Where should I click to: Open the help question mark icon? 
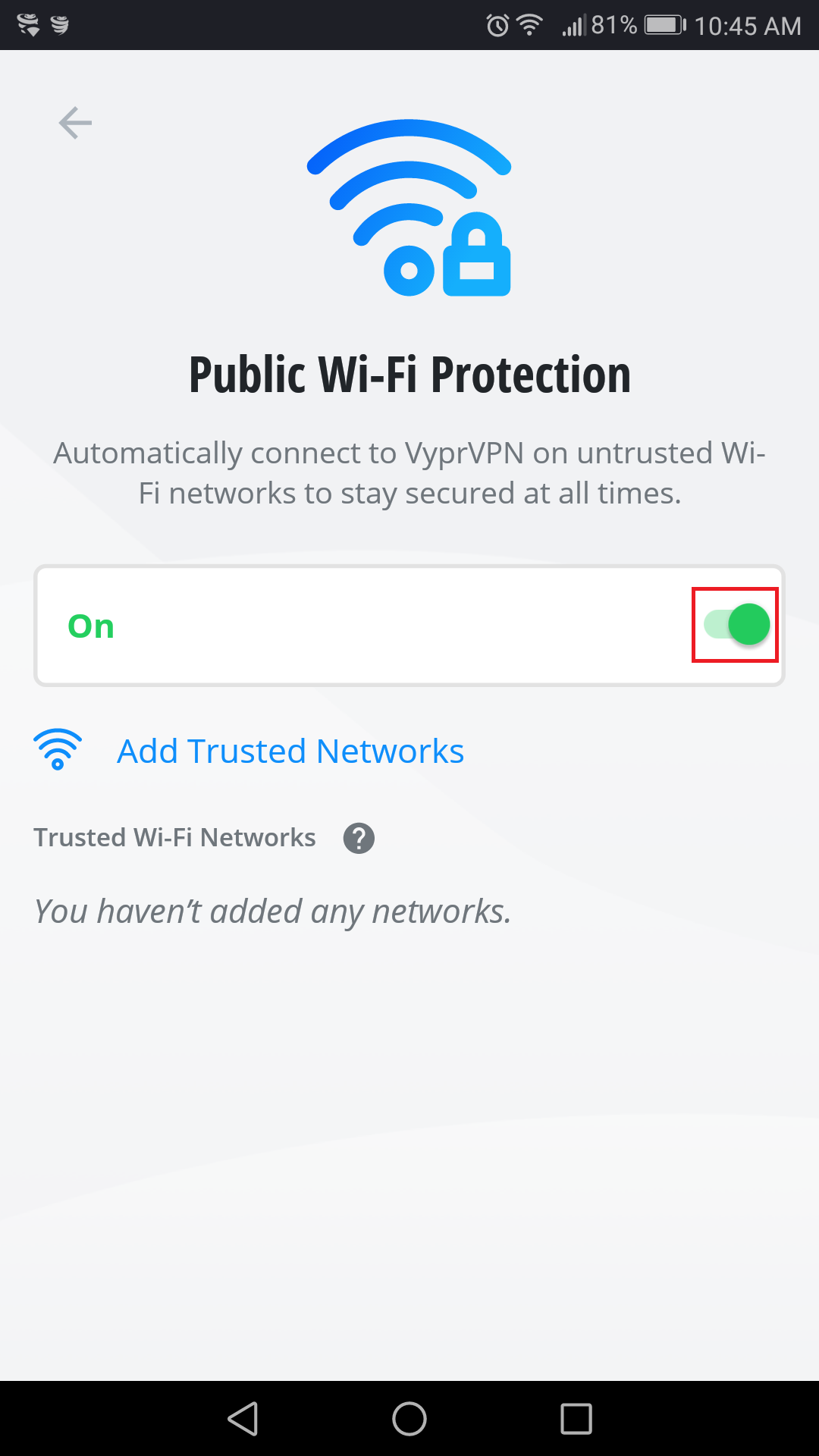(x=359, y=838)
